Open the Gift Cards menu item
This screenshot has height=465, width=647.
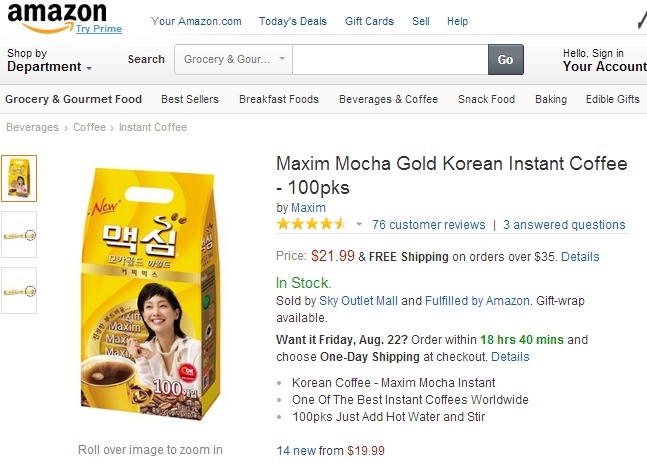[369, 21]
